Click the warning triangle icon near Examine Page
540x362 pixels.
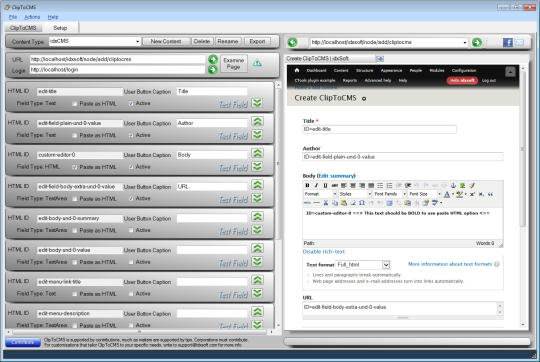coord(257,63)
